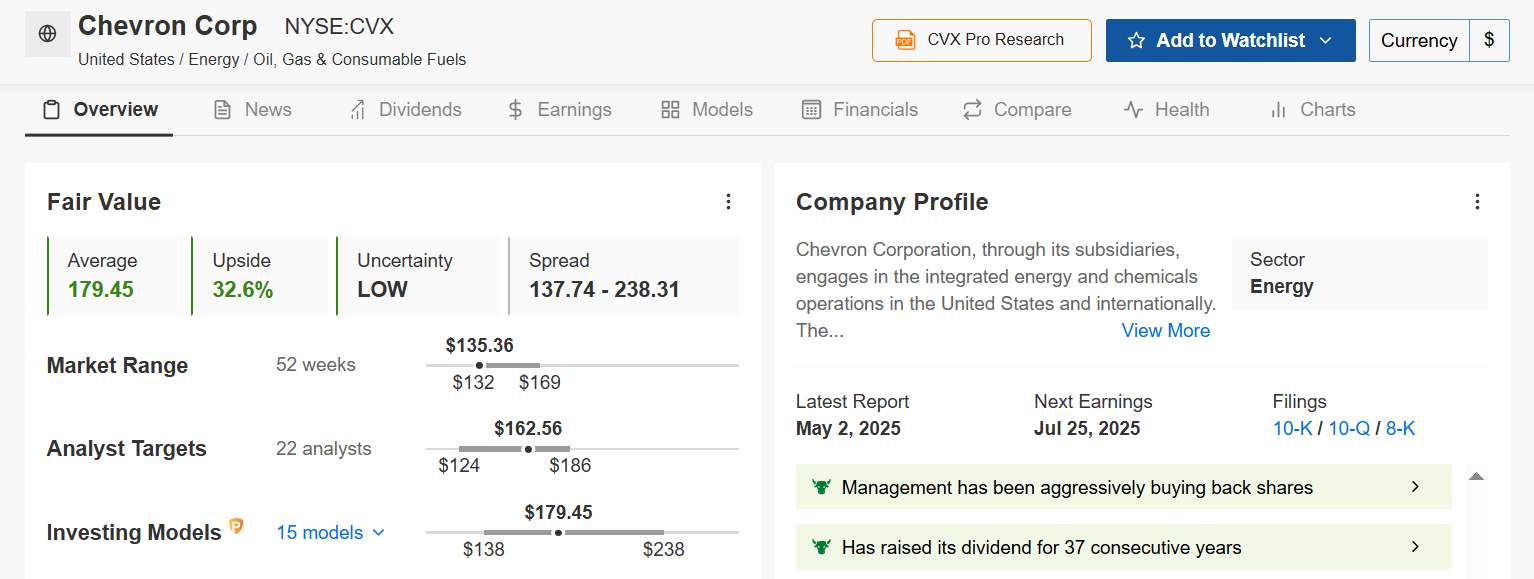Screen dimensions: 1534x579
Task: Open the Currency selector
Action: pyautogui.click(x=1419, y=41)
